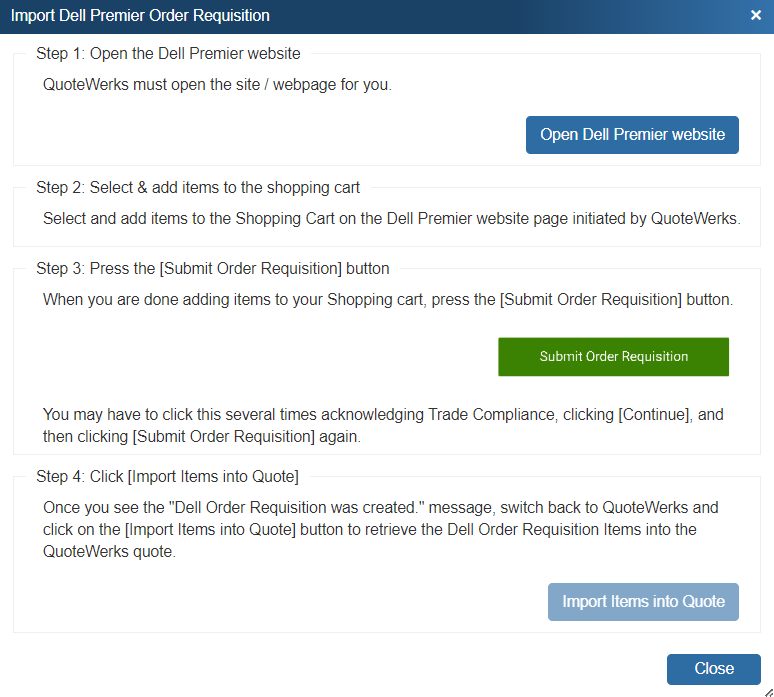Screen dimensions: 774x697
Task: Click the 'QuoteWerks must open the site' text
Action: point(217,85)
